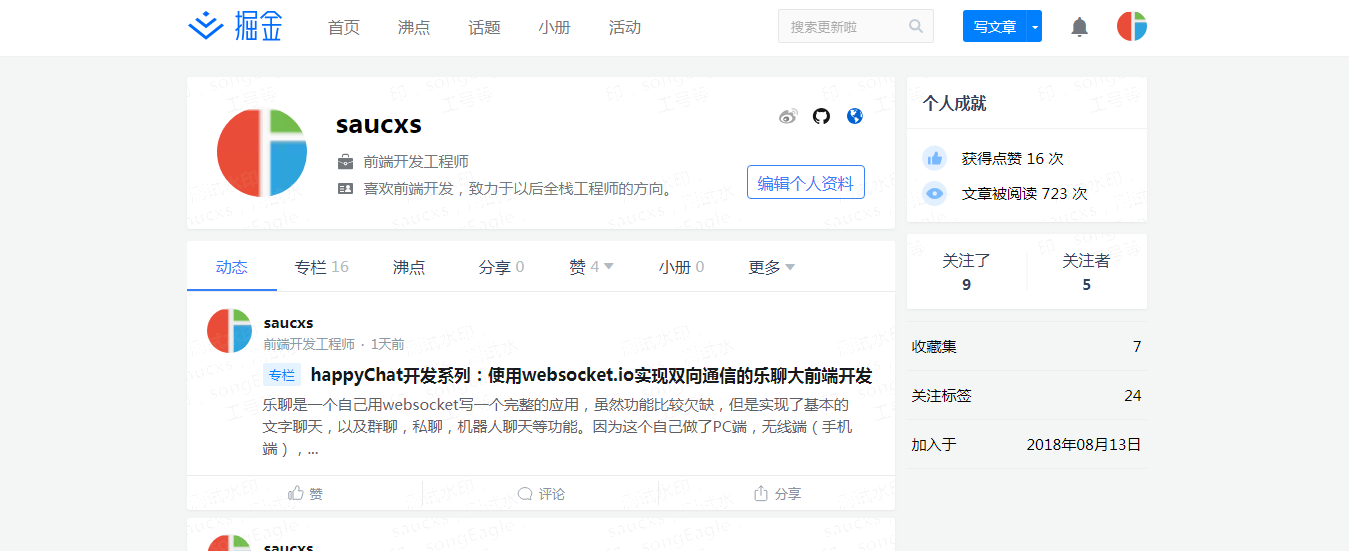Image resolution: width=1349 pixels, height=551 pixels.
Task: Click 编辑个人资料 button
Action: pyautogui.click(x=806, y=182)
